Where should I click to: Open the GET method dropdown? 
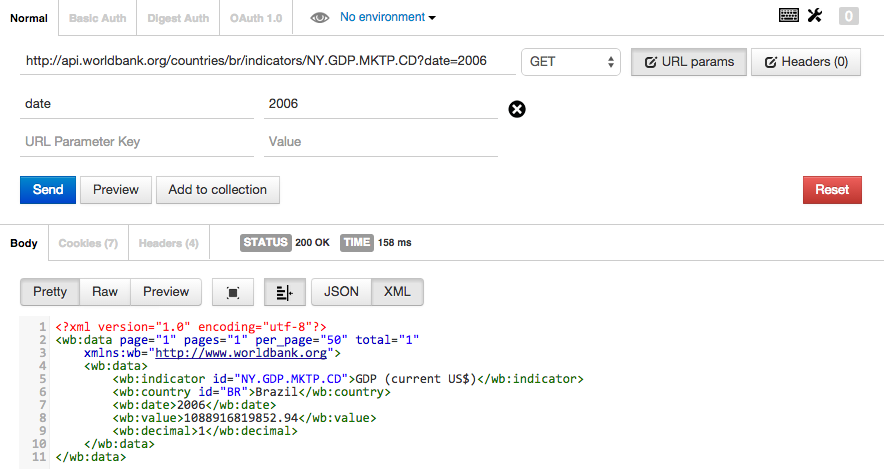571,62
